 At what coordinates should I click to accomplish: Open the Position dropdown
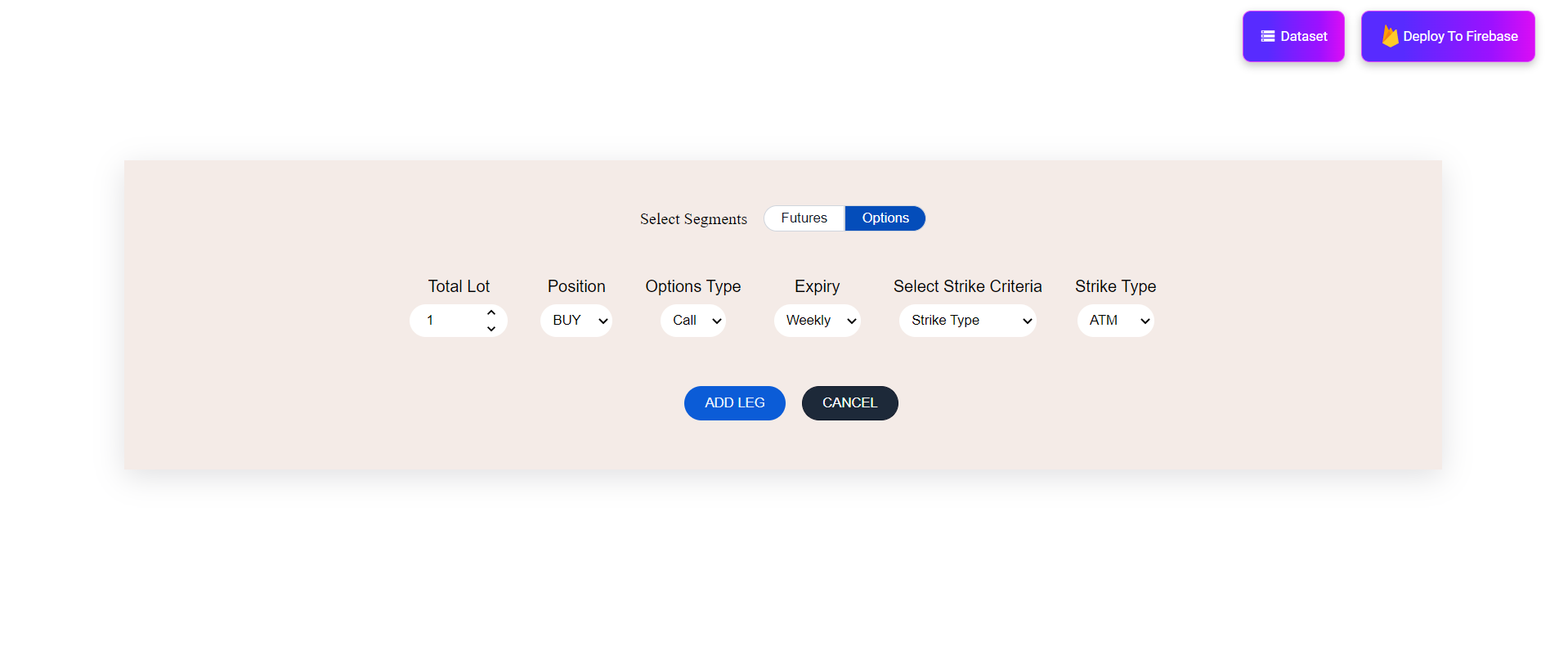click(x=576, y=321)
